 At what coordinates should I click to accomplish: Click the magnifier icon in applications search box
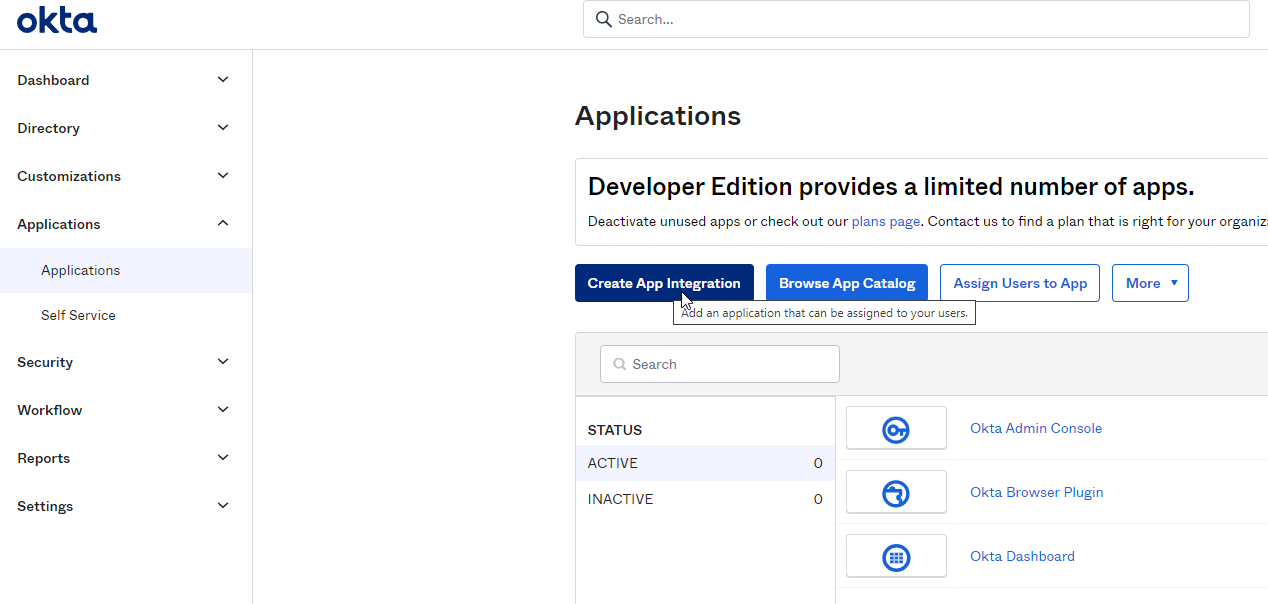click(x=620, y=365)
